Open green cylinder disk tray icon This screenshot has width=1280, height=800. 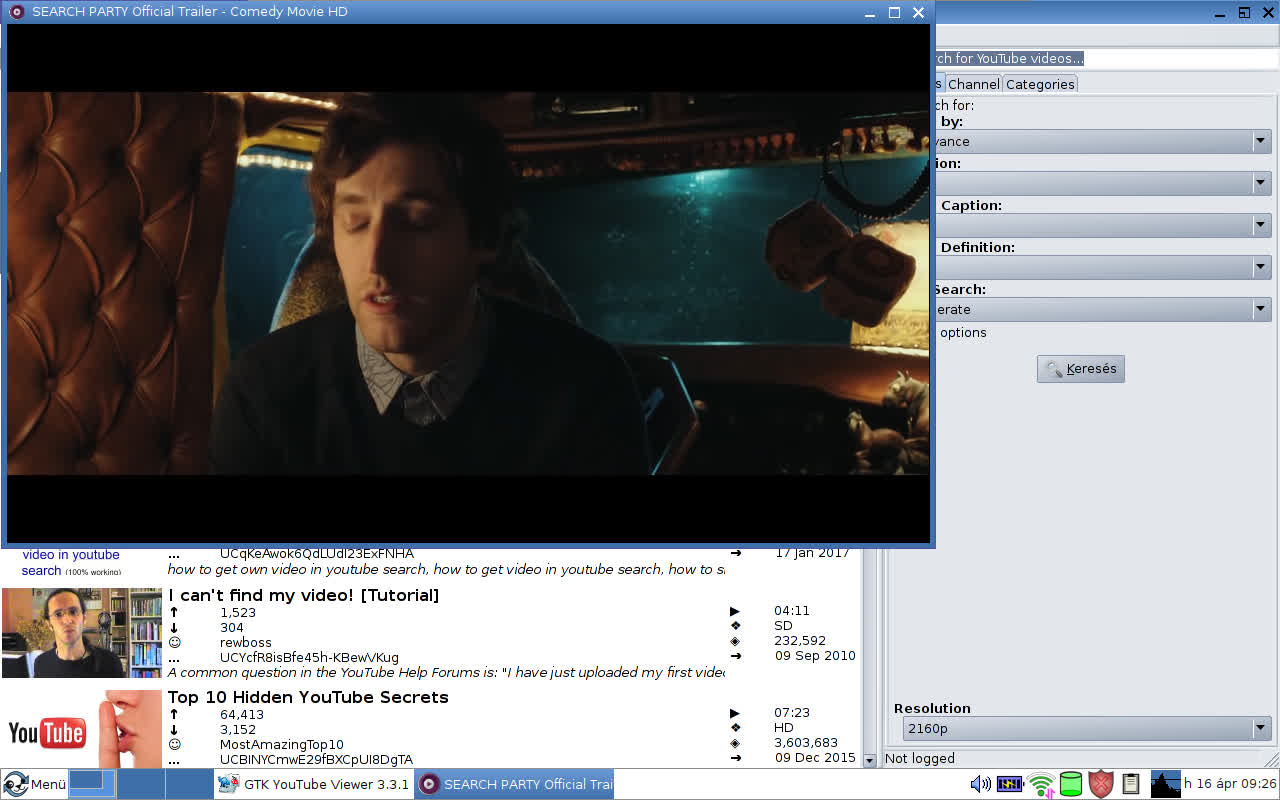pos(1071,784)
